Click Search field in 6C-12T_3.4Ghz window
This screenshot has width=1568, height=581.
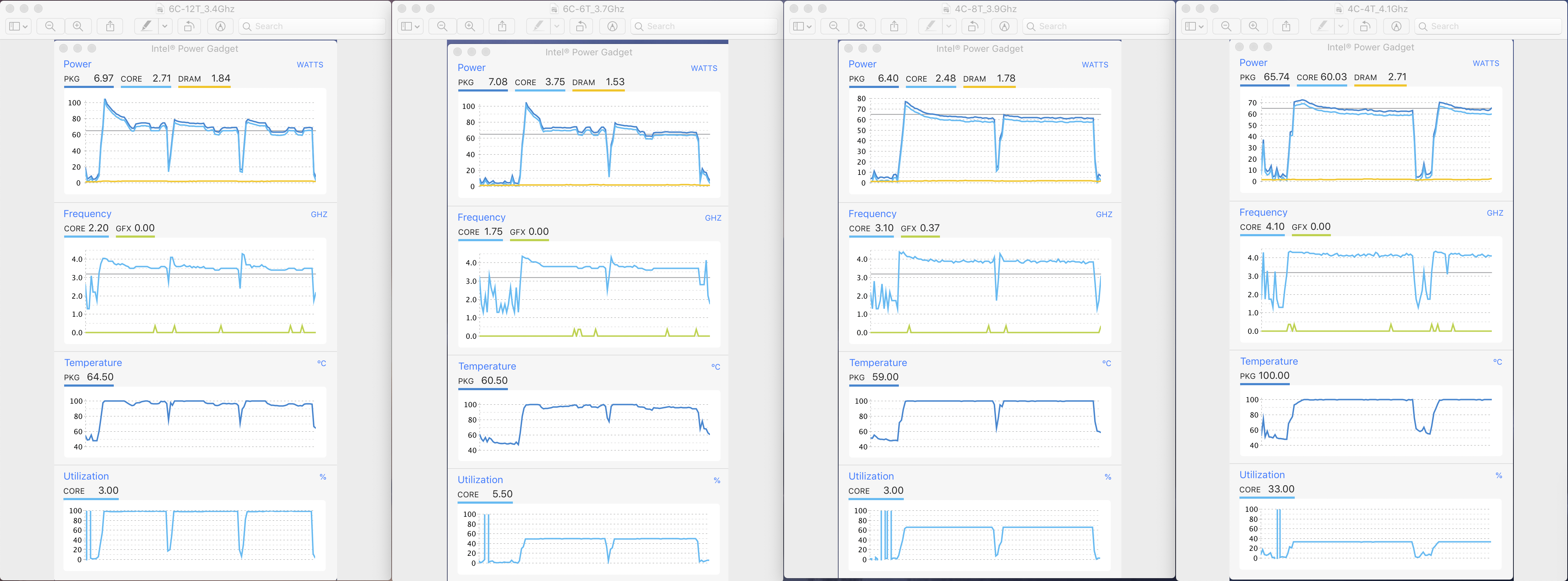[313, 26]
